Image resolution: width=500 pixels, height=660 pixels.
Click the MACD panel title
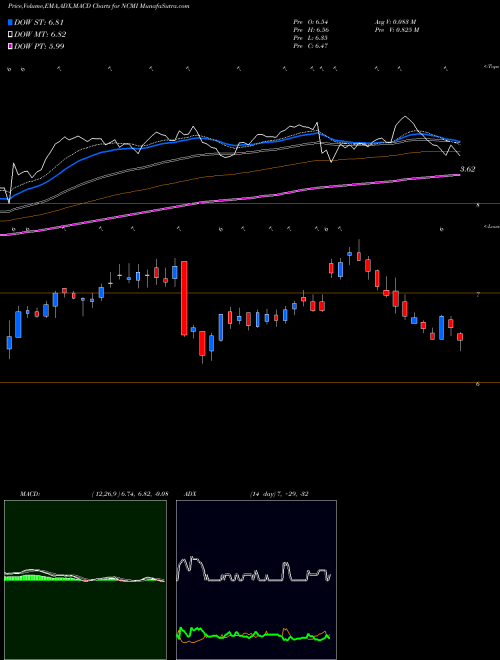[30, 494]
